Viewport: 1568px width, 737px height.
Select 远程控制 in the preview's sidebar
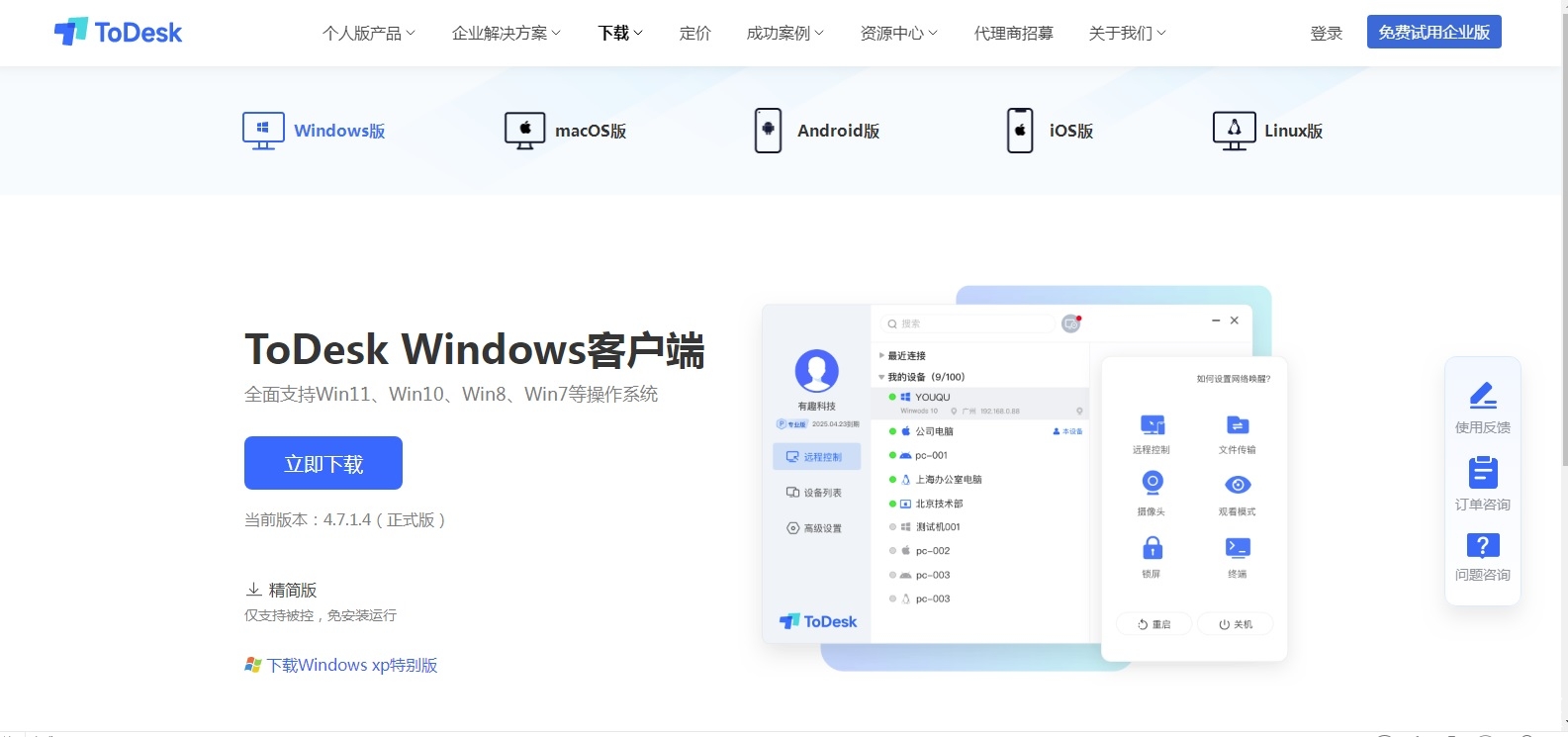[816, 457]
